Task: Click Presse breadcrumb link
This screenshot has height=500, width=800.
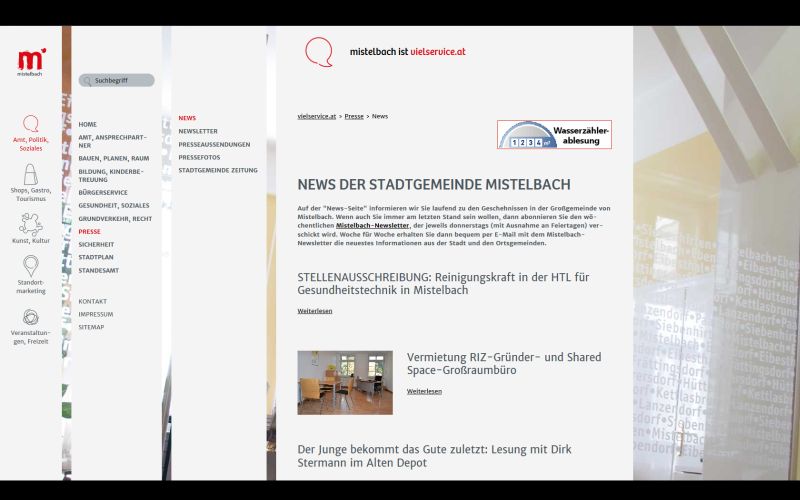Action: (354, 116)
